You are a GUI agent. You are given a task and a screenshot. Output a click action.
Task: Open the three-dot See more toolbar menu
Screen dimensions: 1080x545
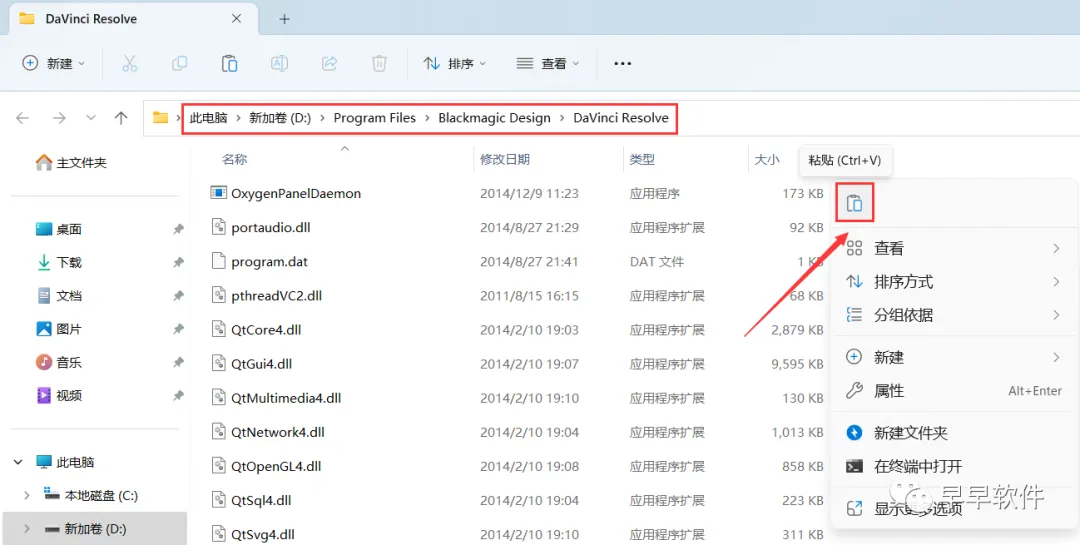623,63
